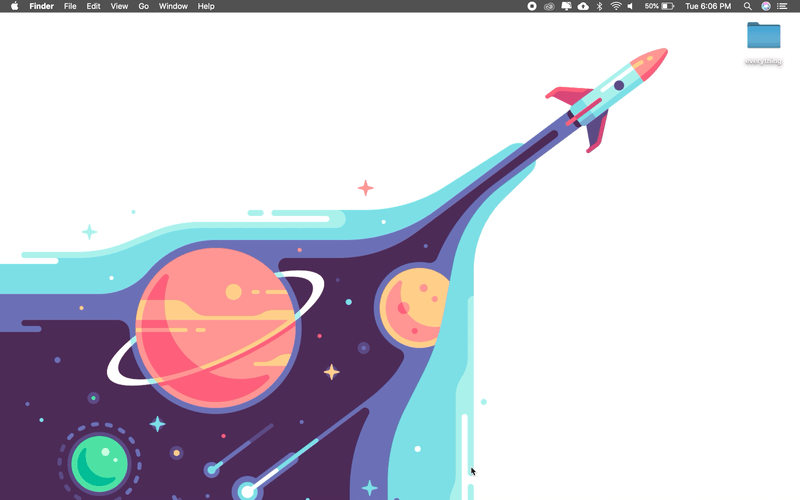Open Spotlight search magnifying glass

tap(747, 6)
